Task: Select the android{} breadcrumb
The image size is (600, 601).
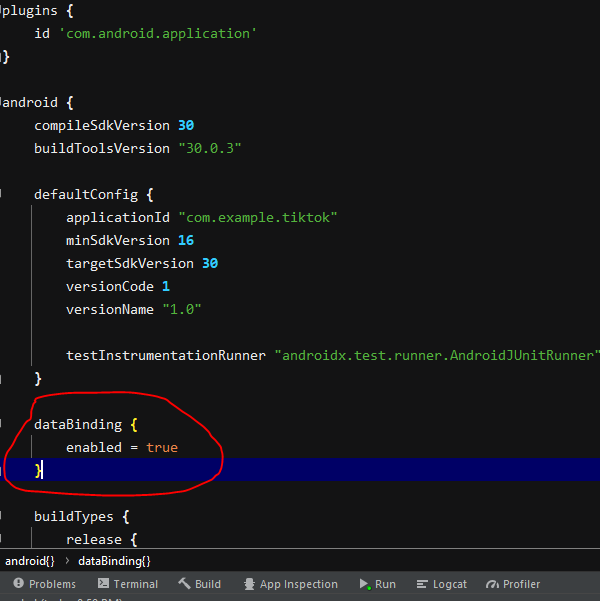Action: point(30,561)
